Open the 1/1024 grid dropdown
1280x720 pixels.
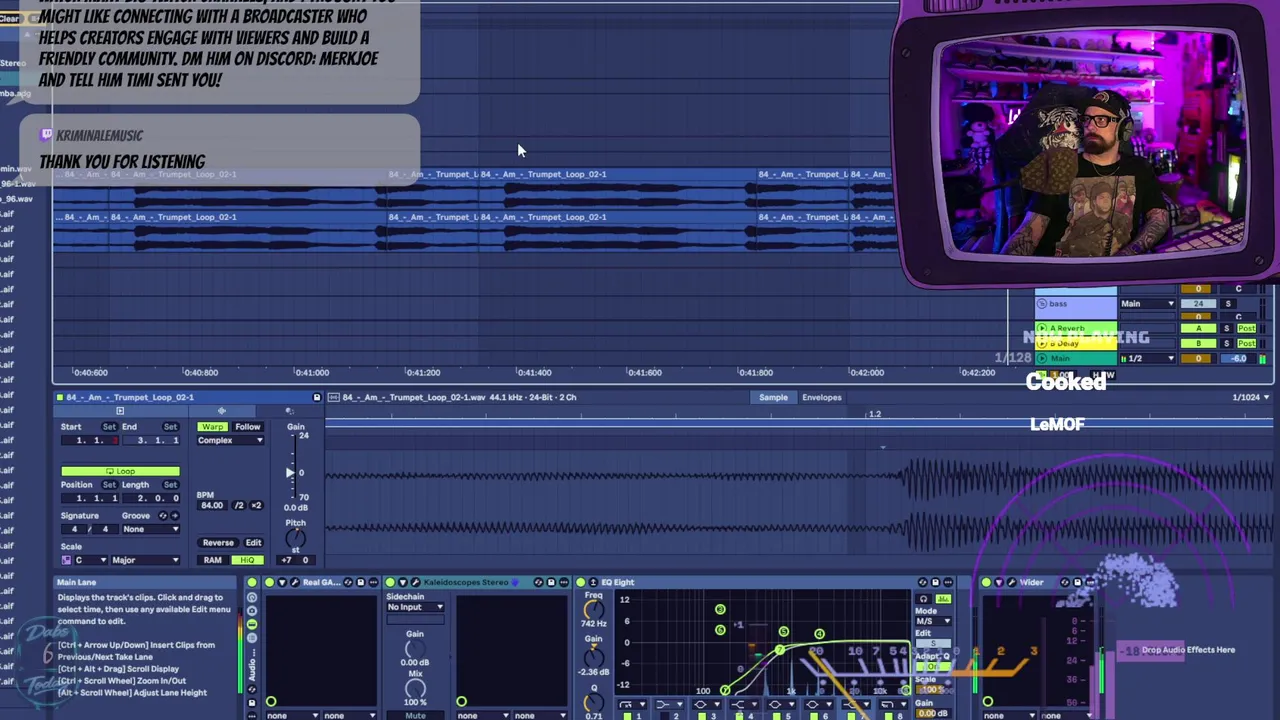point(1251,397)
